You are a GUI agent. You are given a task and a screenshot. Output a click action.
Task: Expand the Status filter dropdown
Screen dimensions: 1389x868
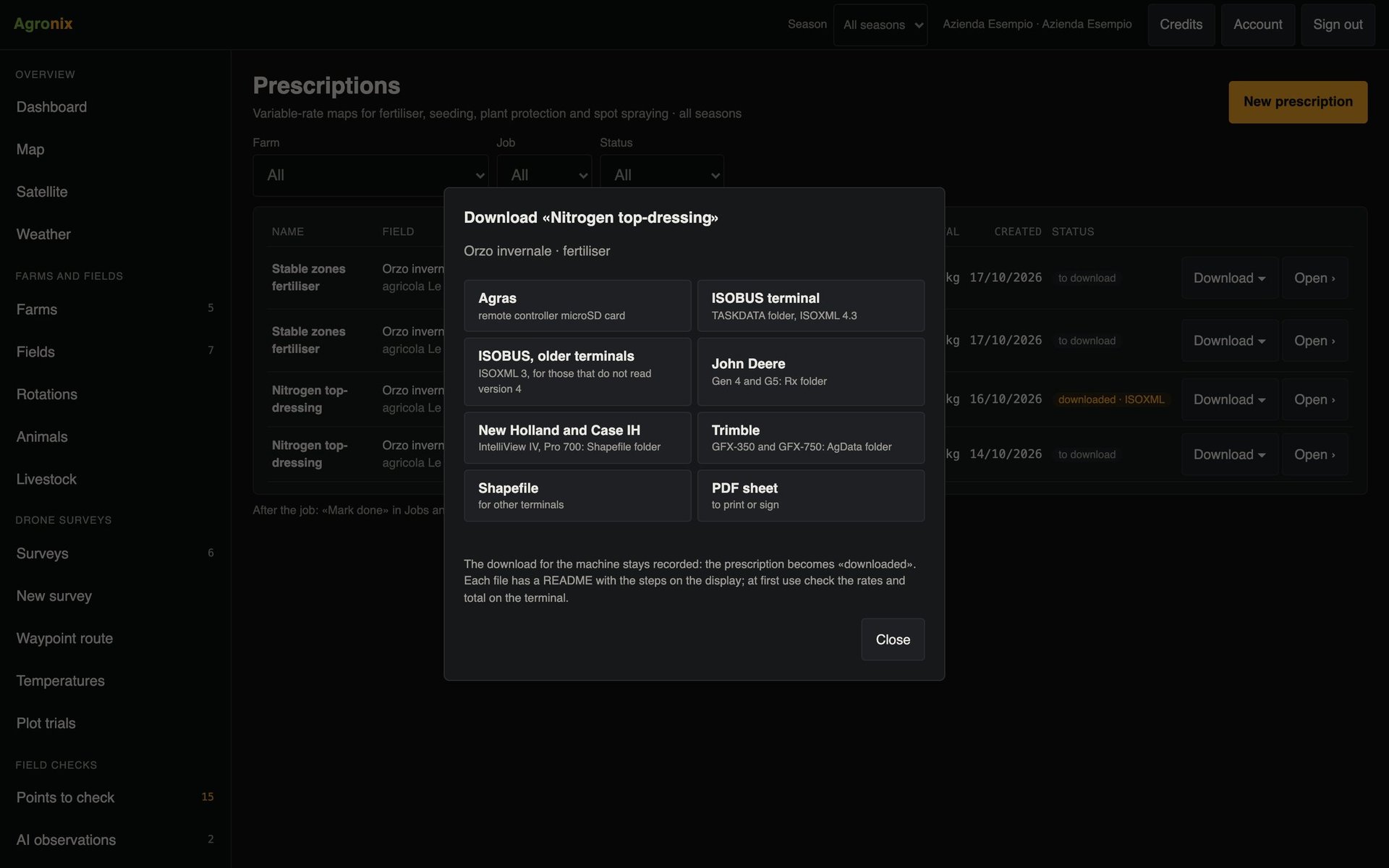(662, 175)
